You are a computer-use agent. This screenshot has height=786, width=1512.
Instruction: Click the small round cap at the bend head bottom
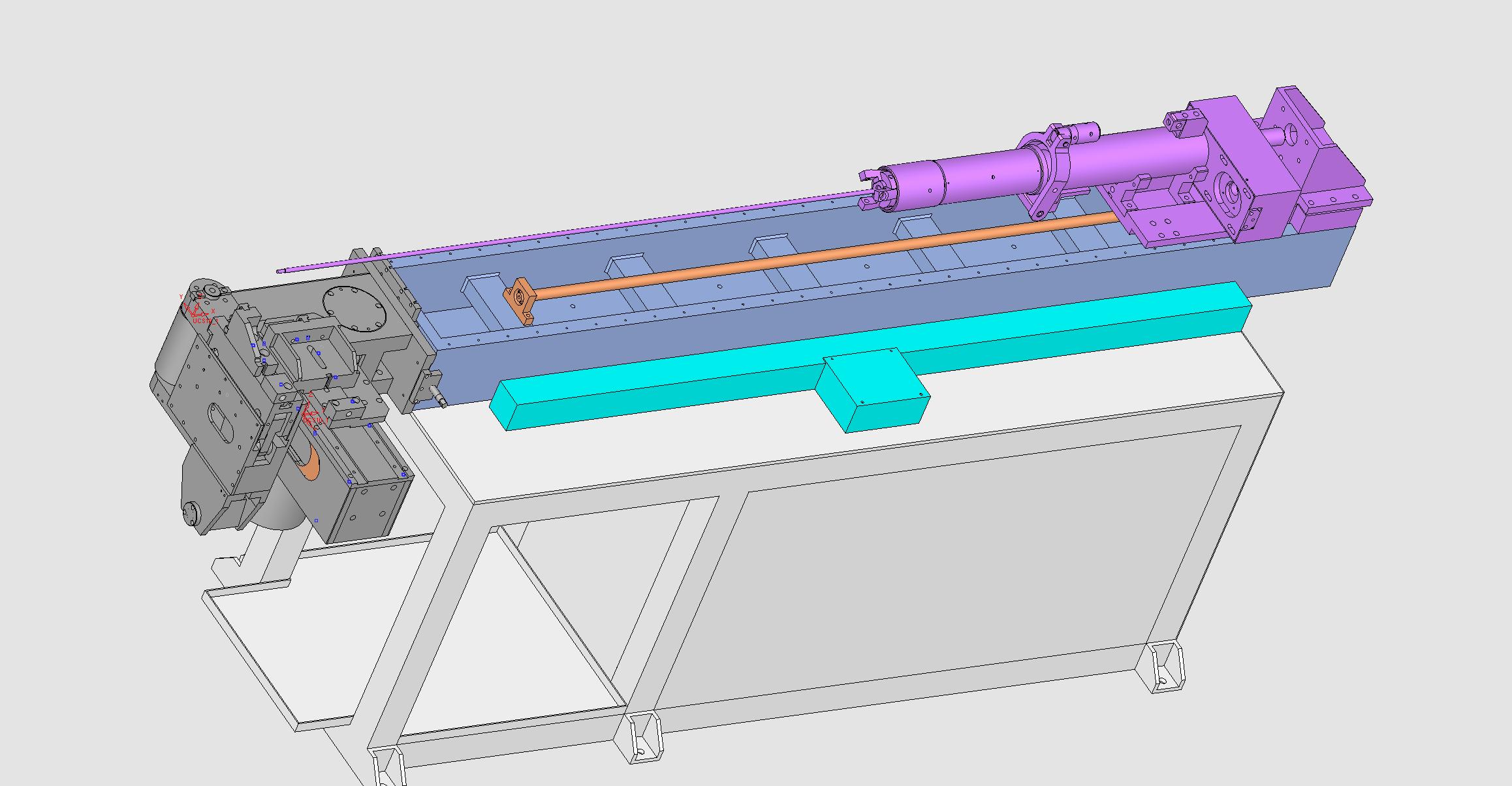(x=190, y=513)
